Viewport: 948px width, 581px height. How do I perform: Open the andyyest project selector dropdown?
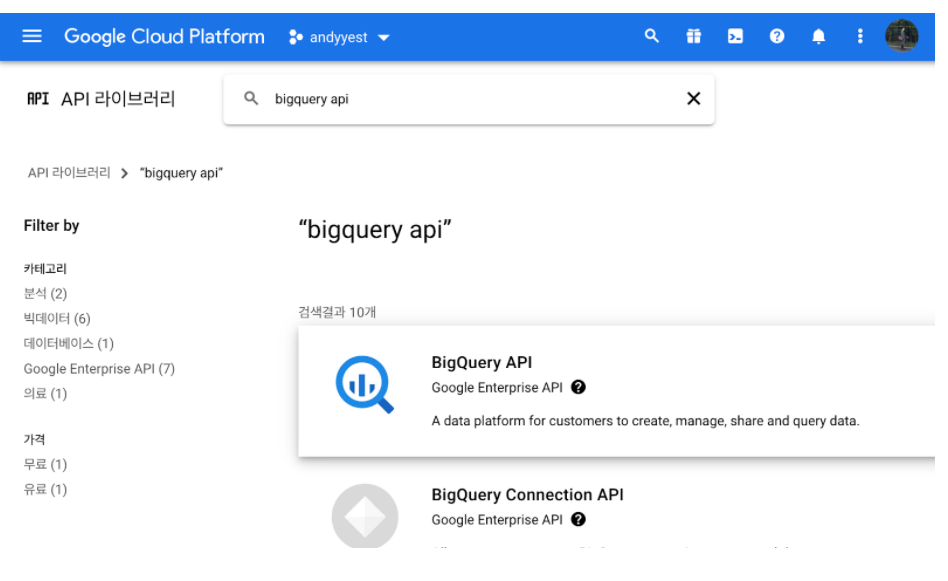339,37
